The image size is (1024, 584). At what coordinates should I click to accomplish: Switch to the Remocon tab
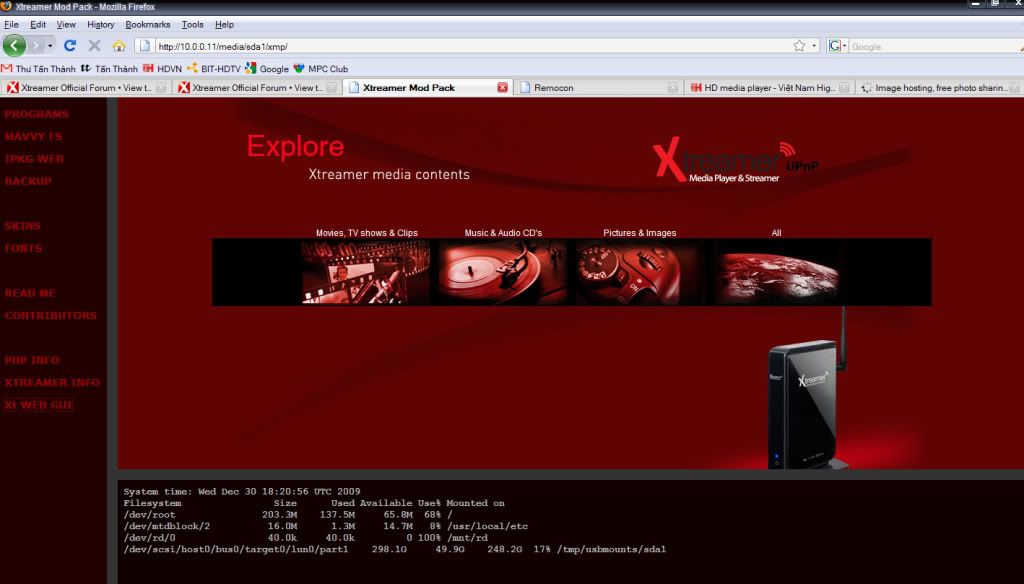click(598, 88)
